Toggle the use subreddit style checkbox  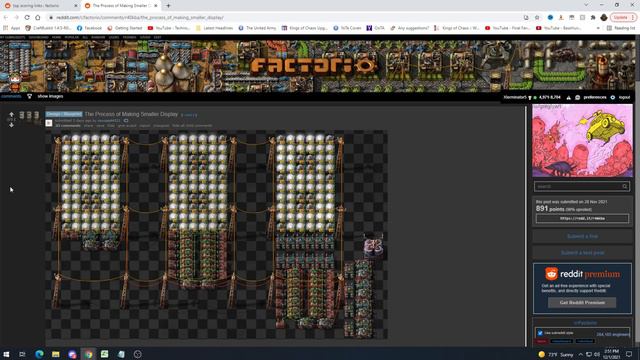[x=540, y=333]
